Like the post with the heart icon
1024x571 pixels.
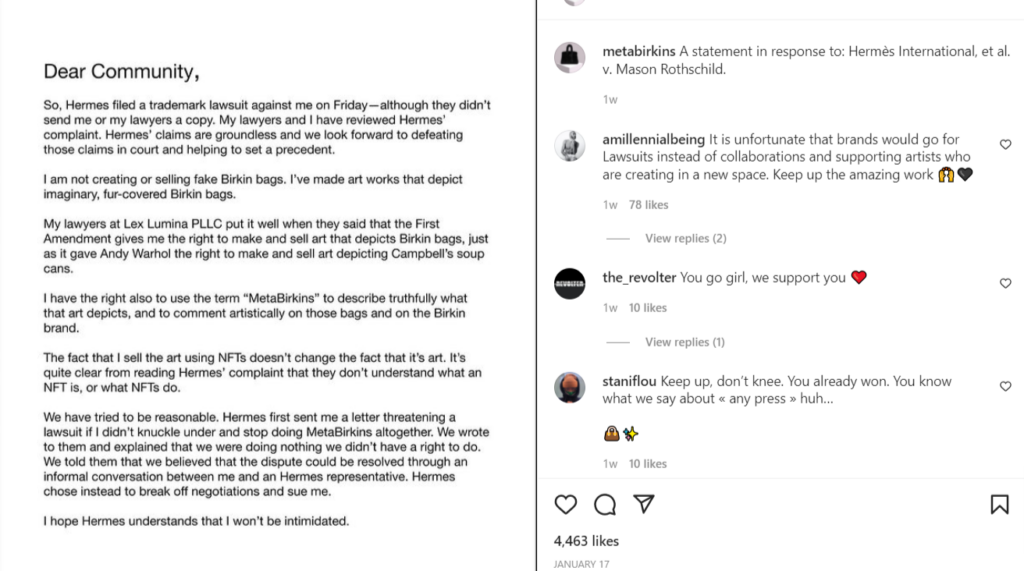coord(566,504)
